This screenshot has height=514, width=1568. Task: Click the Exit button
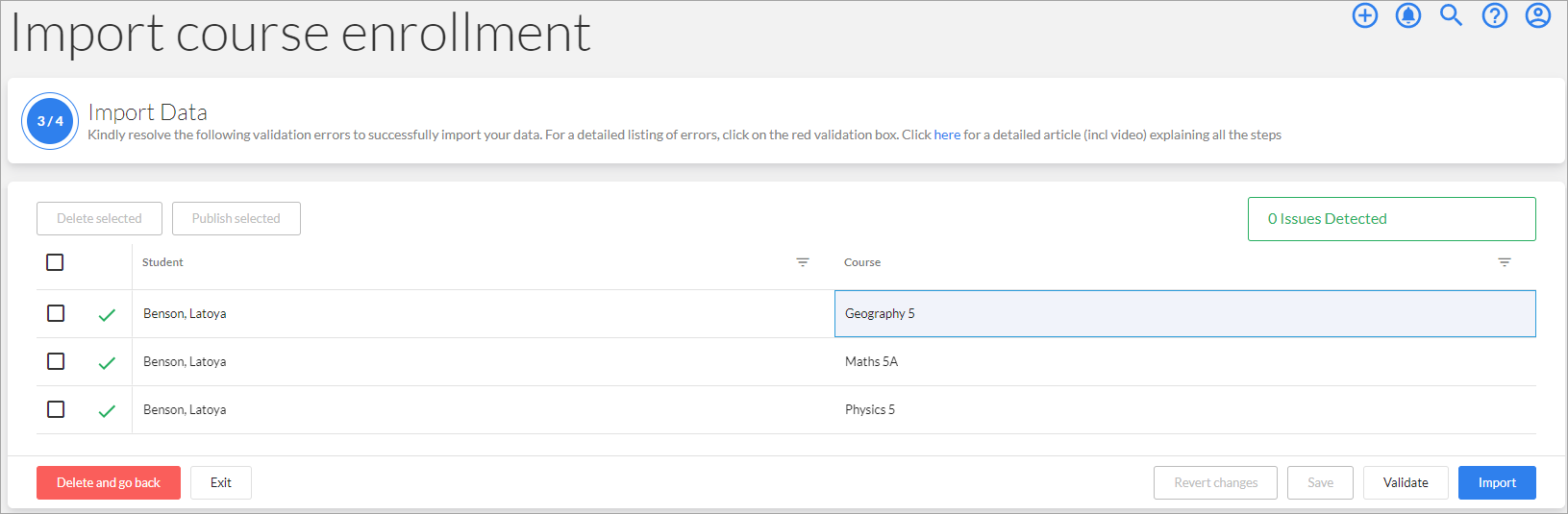pyautogui.click(x=221, y=482)
